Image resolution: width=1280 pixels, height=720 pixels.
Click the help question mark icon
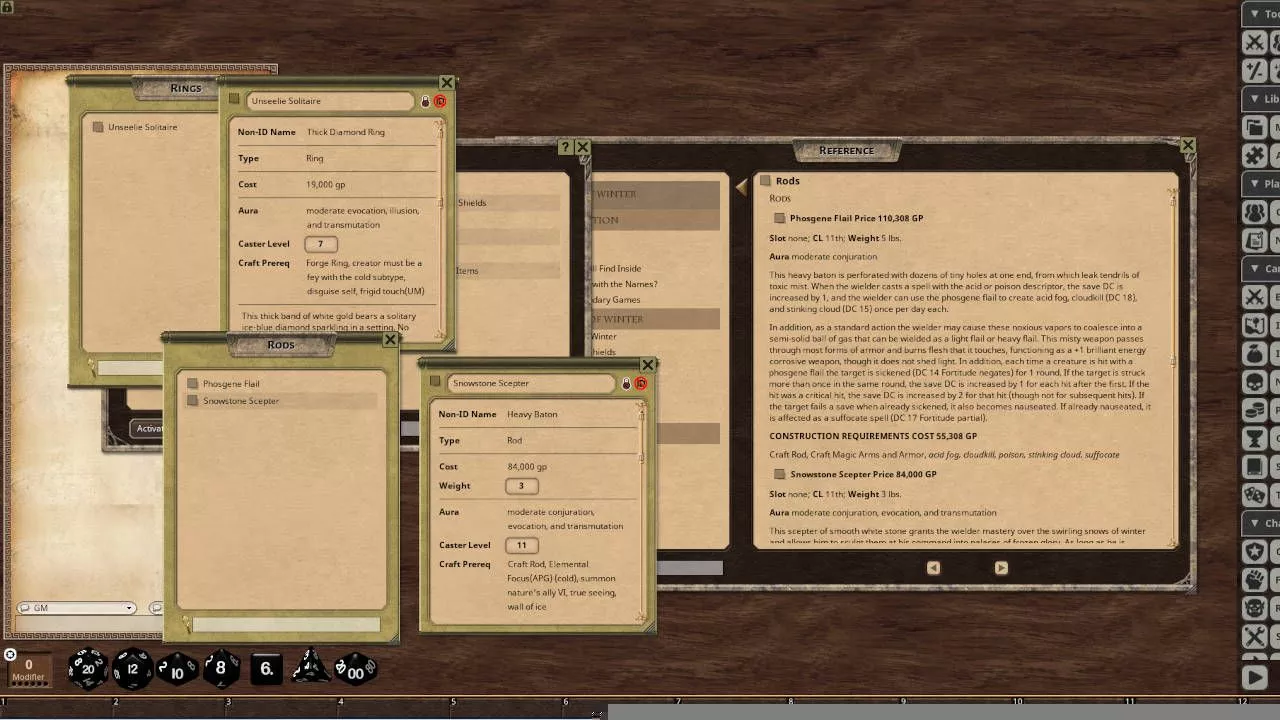pos(565,147)
